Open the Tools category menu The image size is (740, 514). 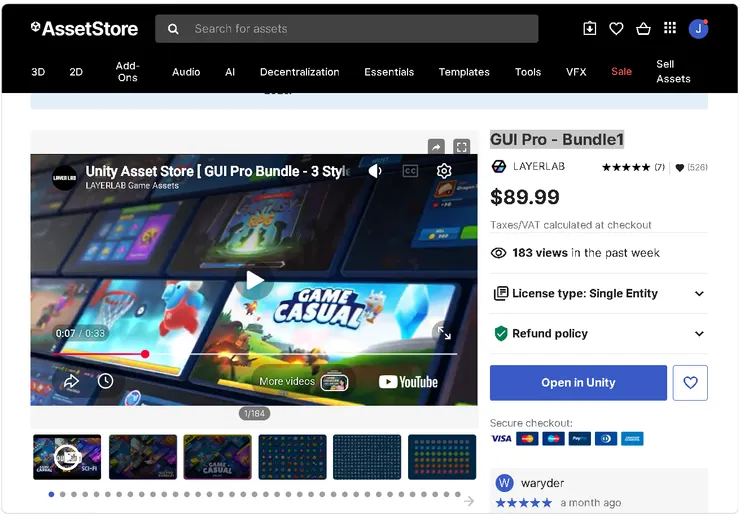[528, 72]
